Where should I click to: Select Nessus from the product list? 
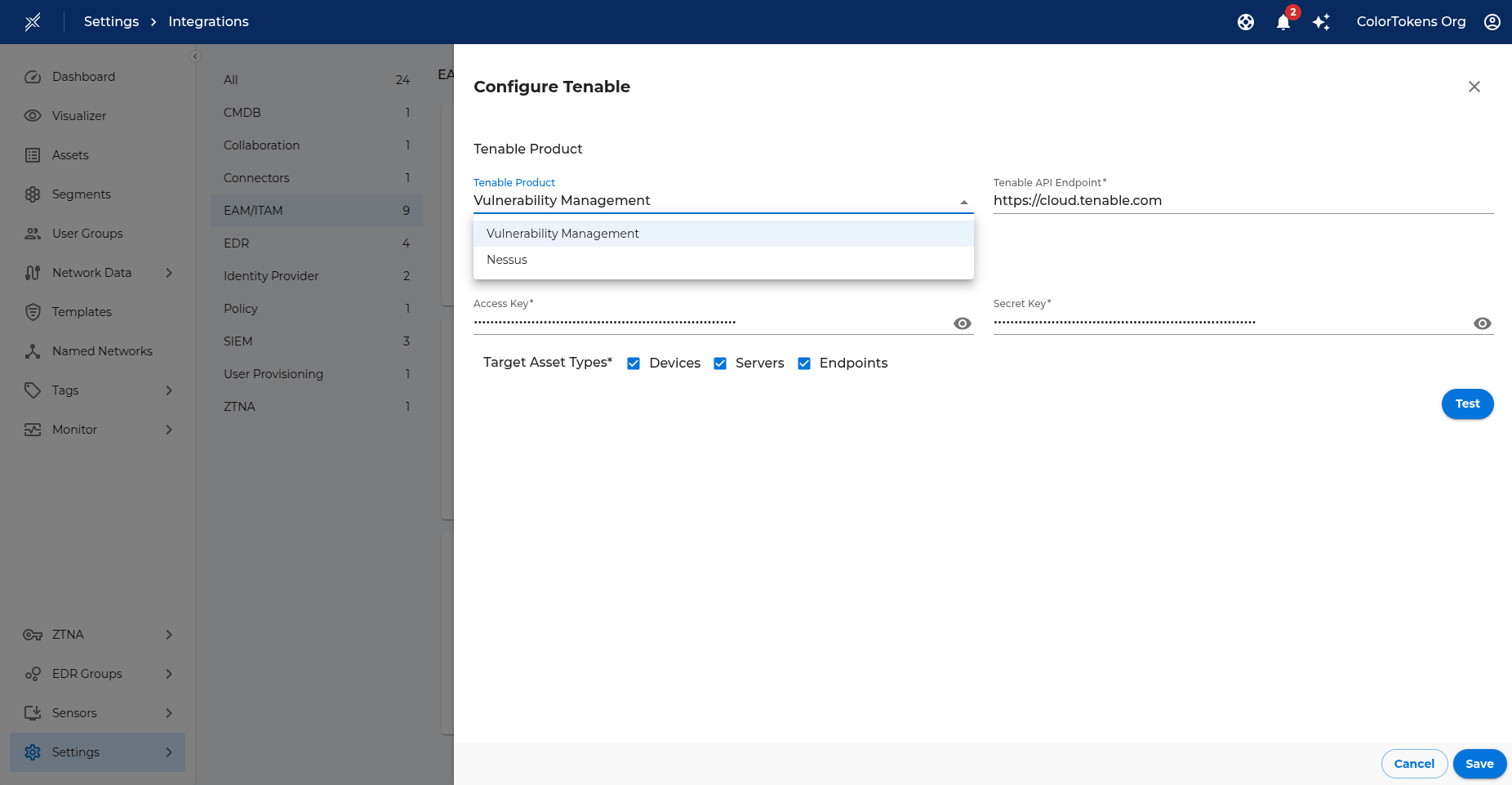point(507,260)
